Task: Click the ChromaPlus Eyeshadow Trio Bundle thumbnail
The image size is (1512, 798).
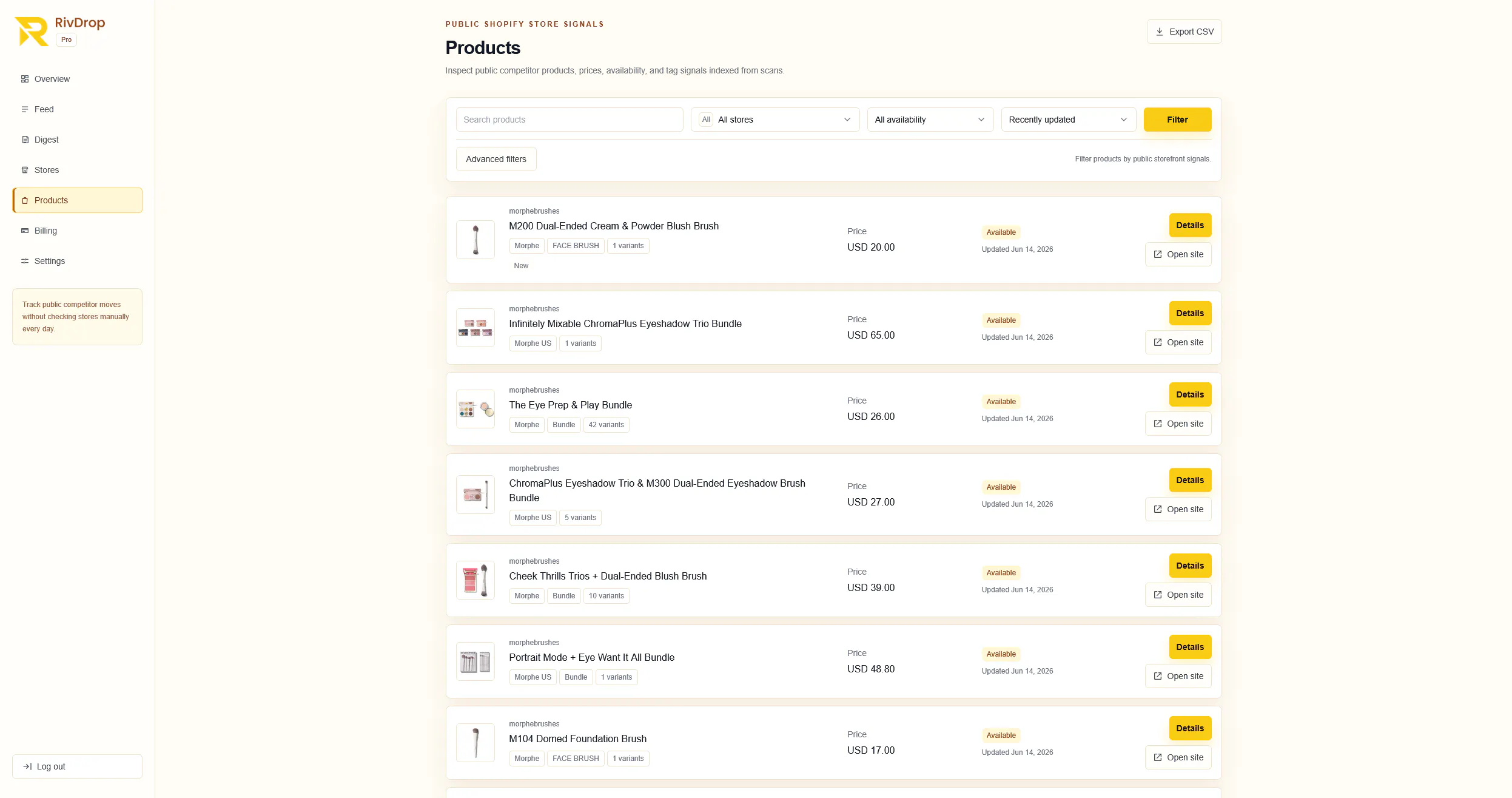Action: 475,328
